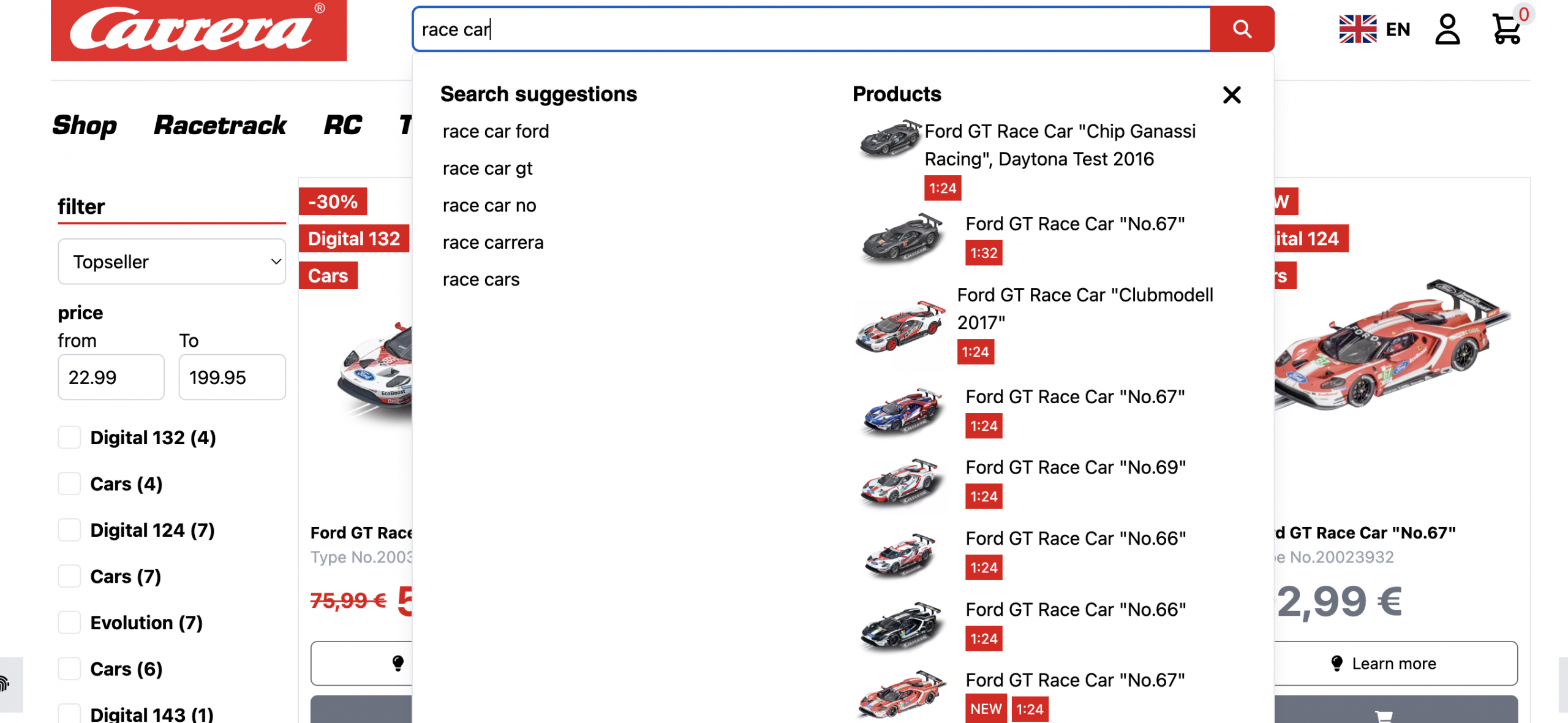Click the Learn more button on No.67 card
Image resolution: width=1568 pixels, height=723 pixels.
(x=1396, y=664)
